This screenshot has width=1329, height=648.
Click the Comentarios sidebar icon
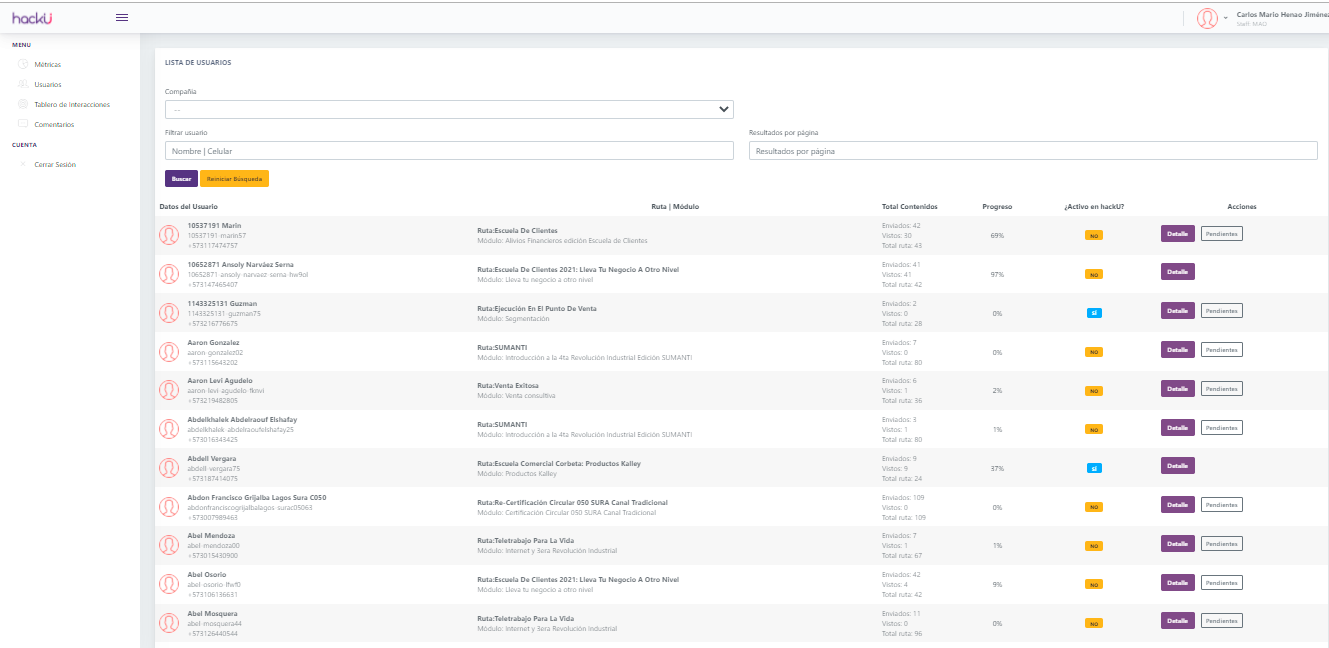click(23, 124)
